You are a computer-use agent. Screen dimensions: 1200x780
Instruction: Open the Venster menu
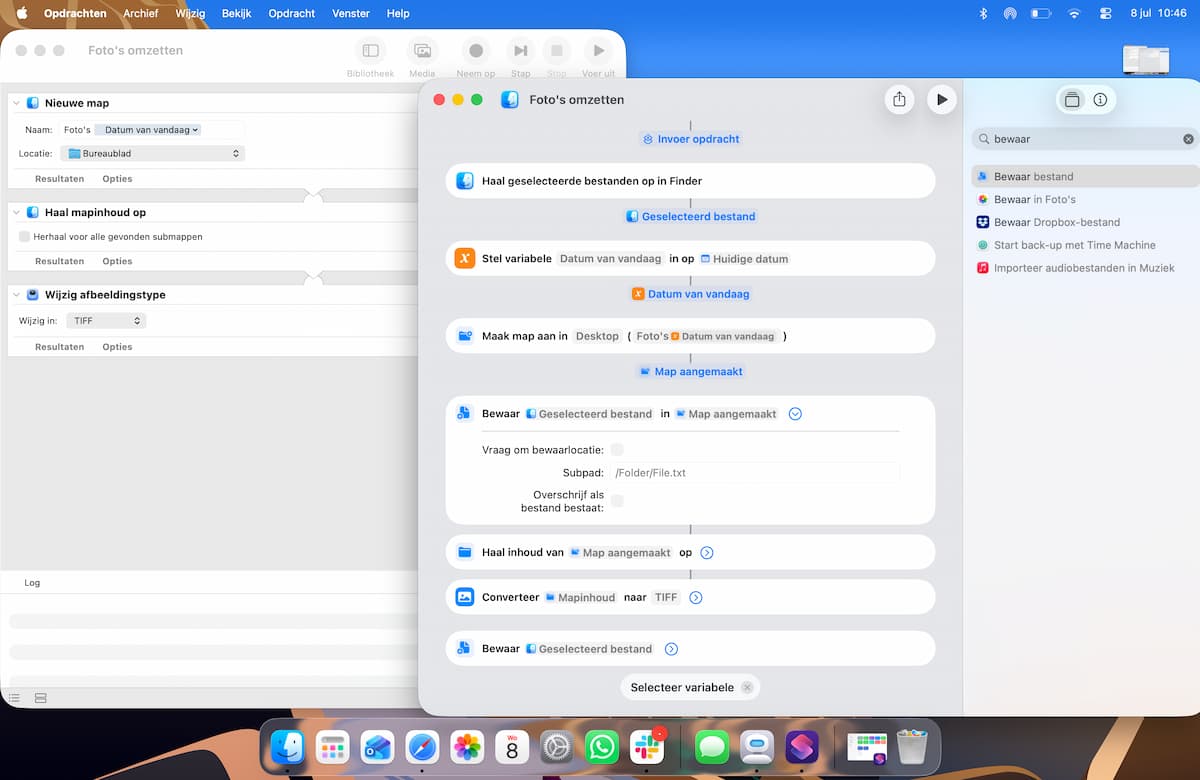click(350, 13)
